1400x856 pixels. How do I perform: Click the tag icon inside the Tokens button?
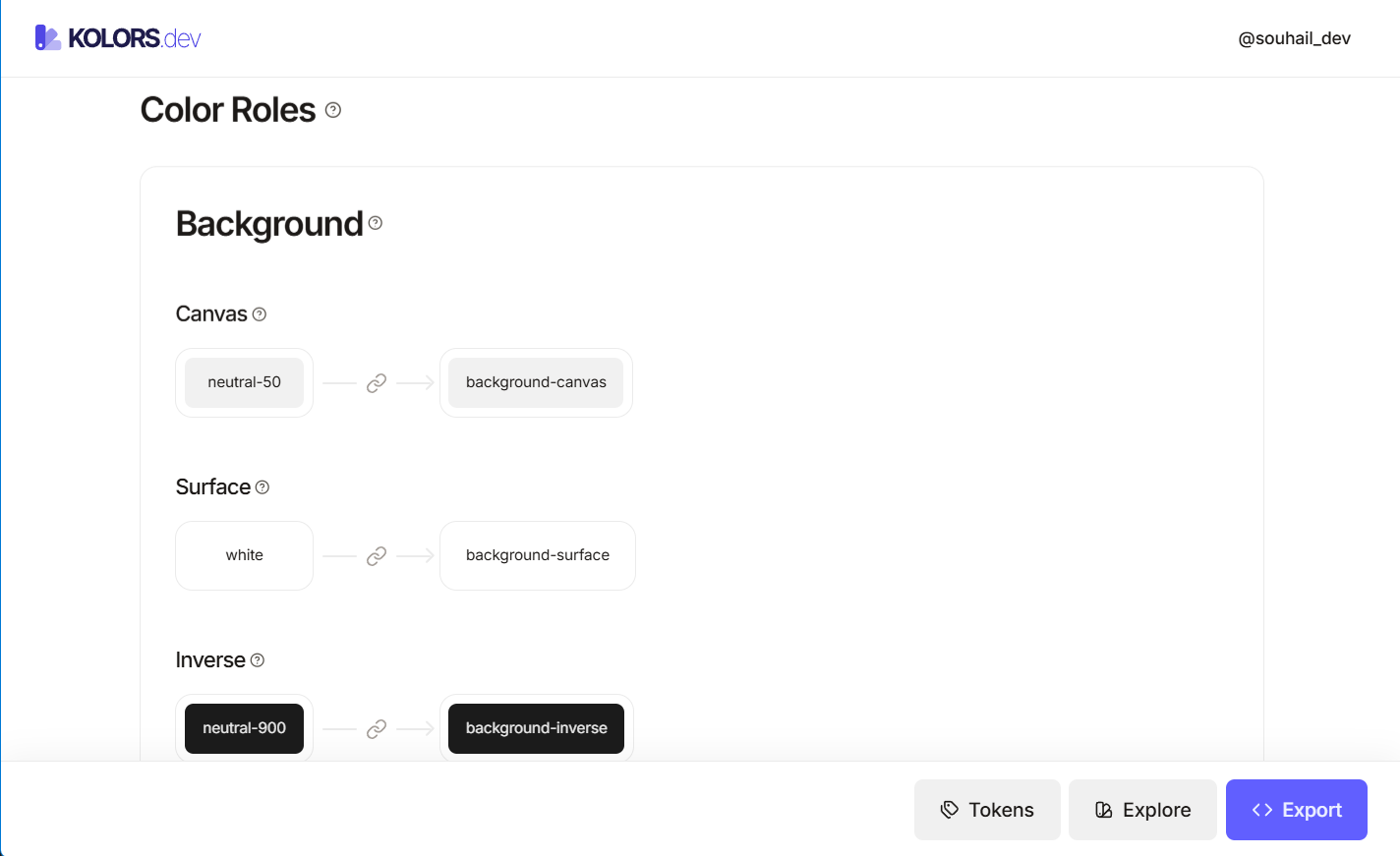[x=949, y=809]
